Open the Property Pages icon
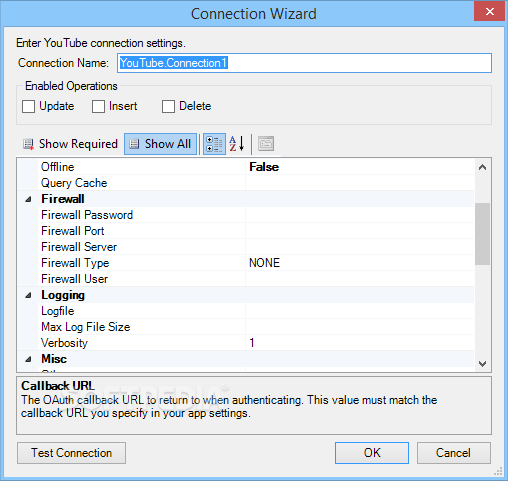Viewport: 508px width, 481px height. (x=266, y=144)
